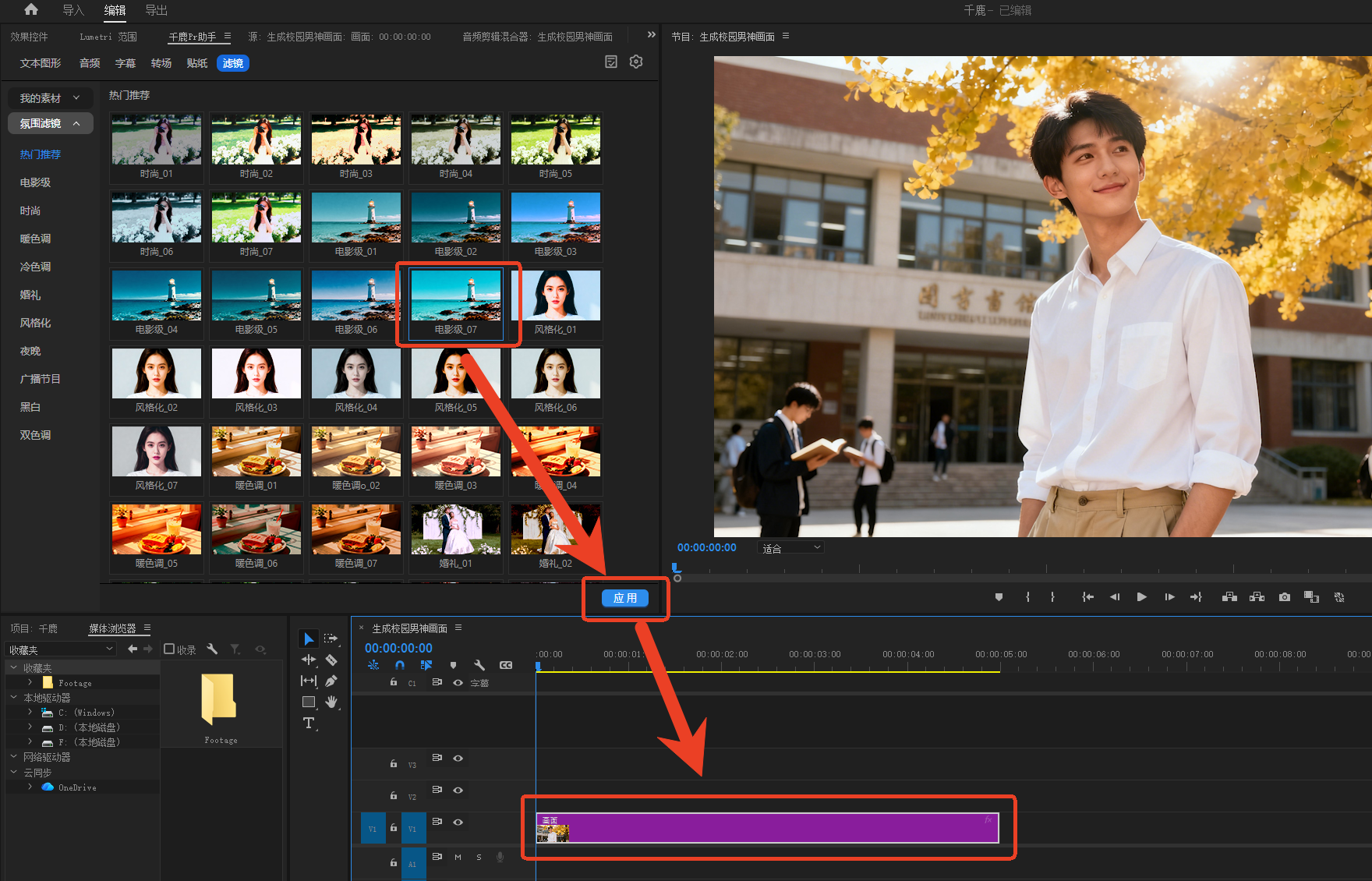Viewport: 1372px width, 881px height.
Task: Toggle V2 track output eye
Action: click(458, 791)
